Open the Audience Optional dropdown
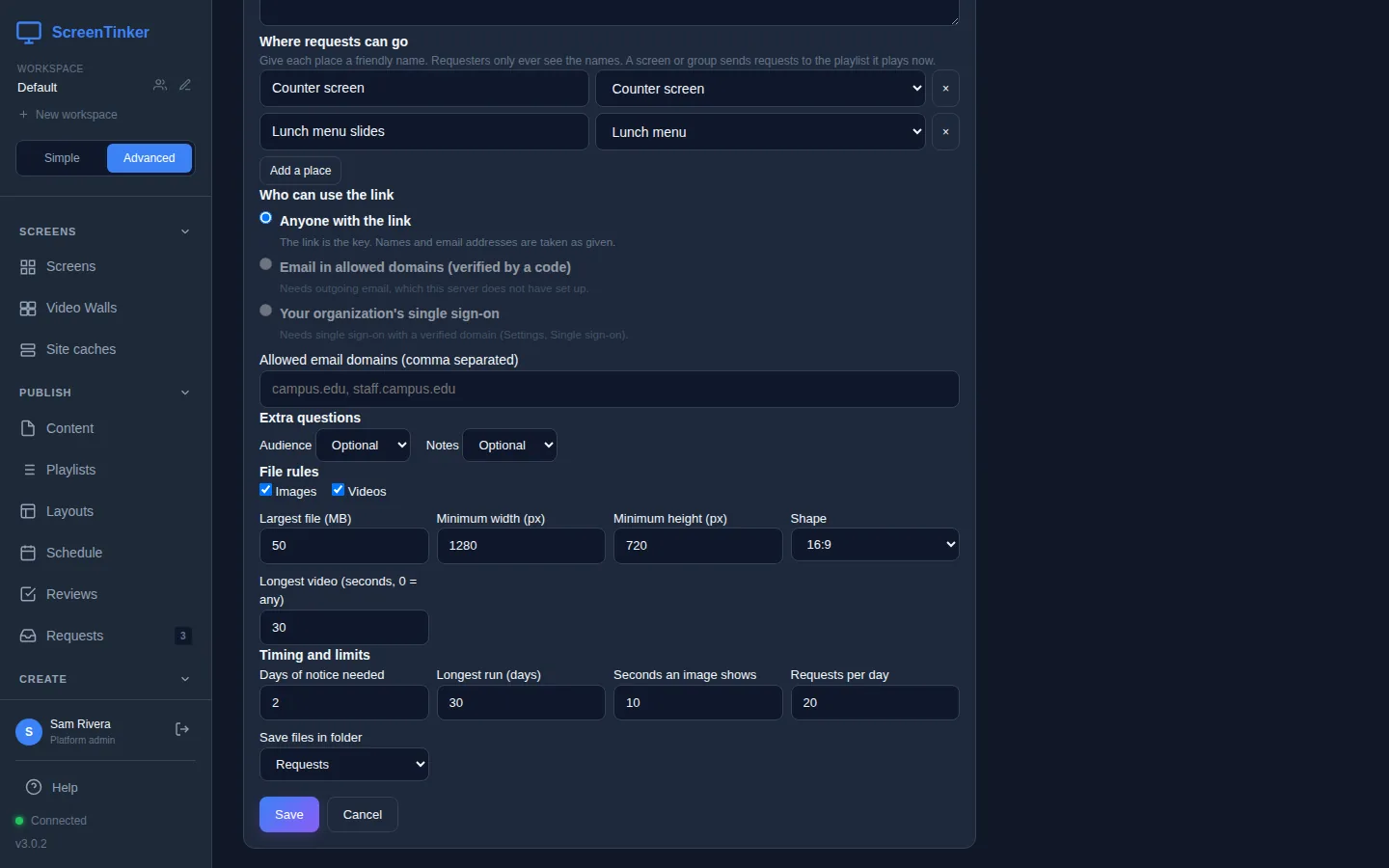Viewport: 1389px width, 868px height. (363, 445)
